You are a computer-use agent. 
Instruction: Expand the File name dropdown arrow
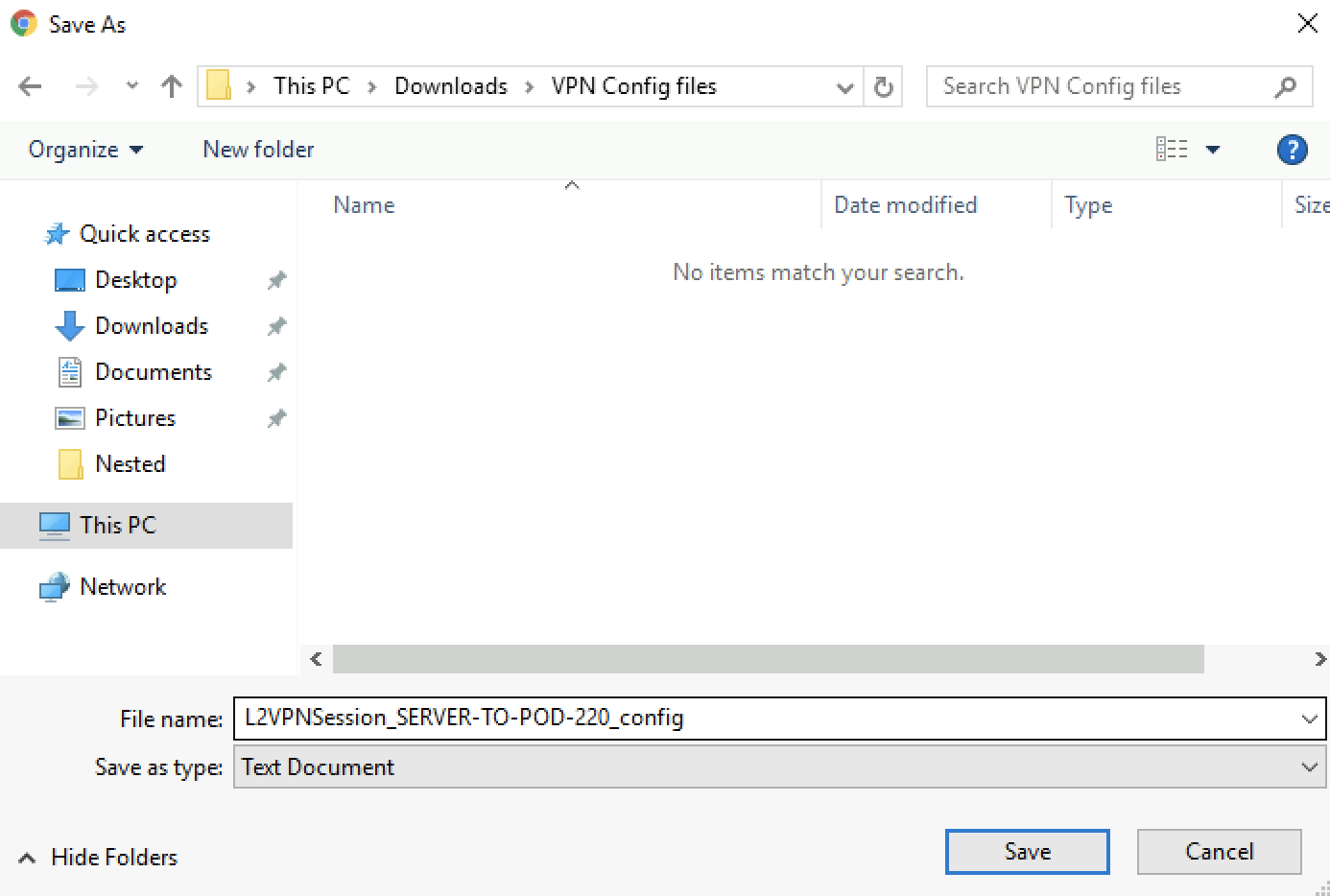tap(1309, 719)
